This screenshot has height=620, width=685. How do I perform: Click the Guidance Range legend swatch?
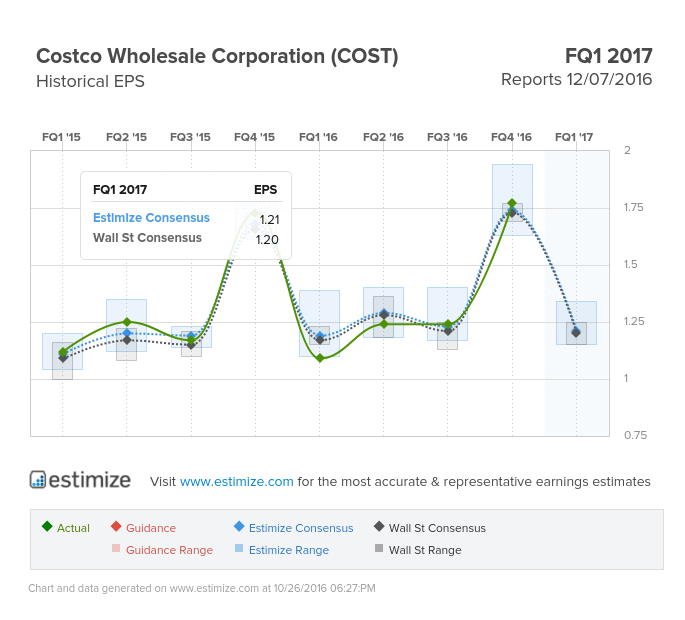point(116,548)
